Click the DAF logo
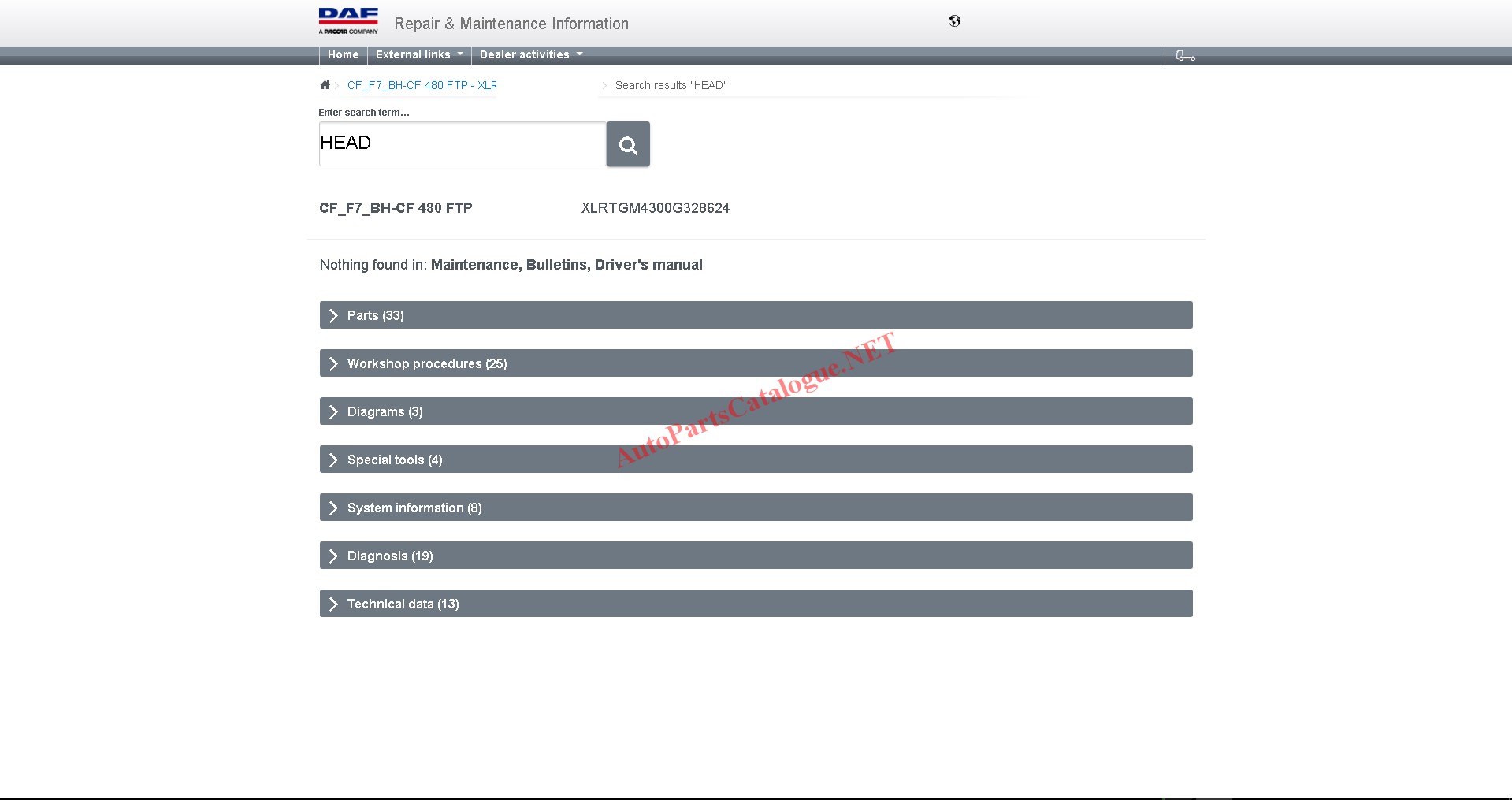 pyautogui.click(x=348, y=21)
